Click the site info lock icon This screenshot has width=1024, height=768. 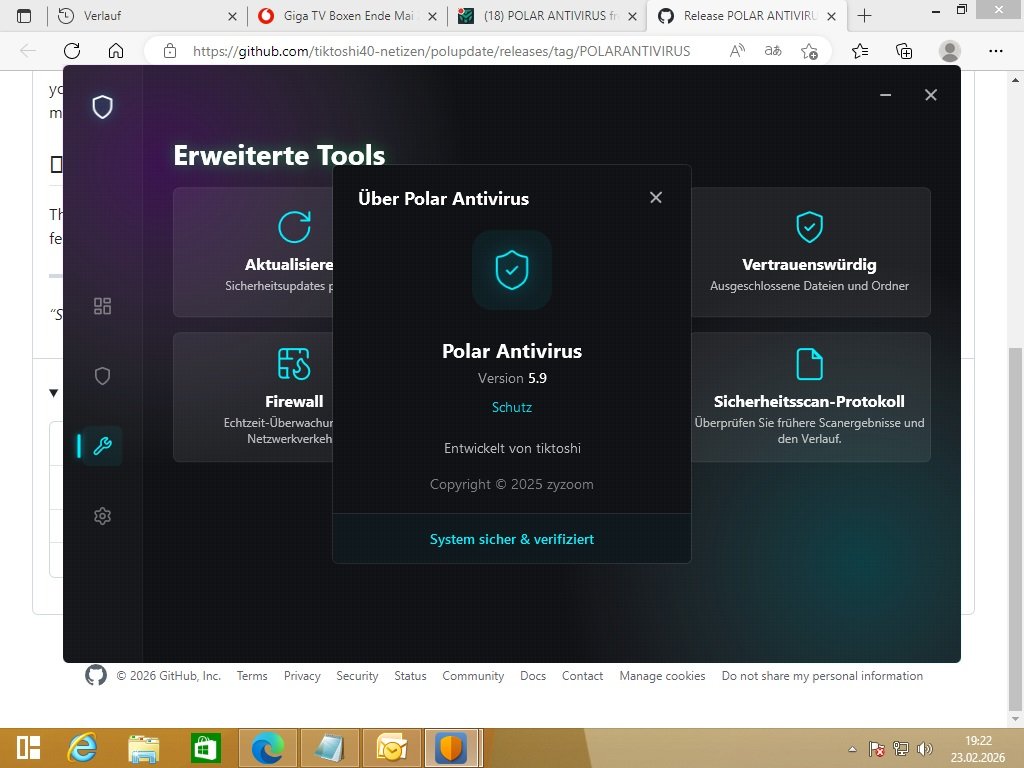pyautogui.click(x=170, y=51)
